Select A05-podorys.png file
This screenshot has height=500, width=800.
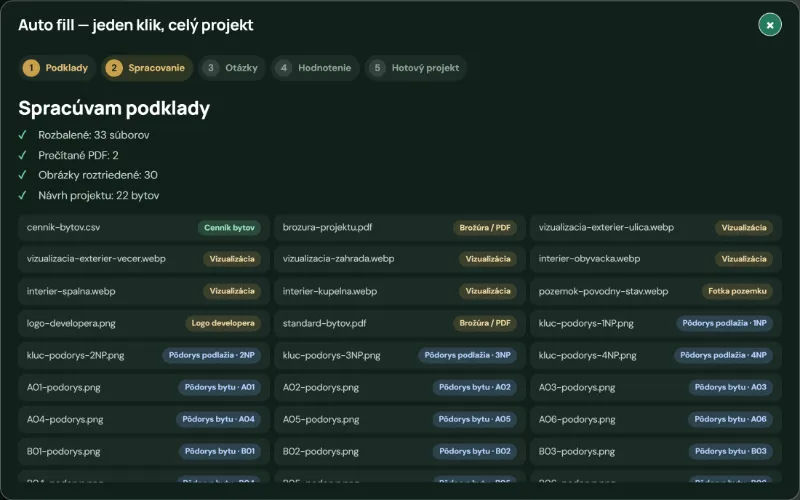[399, 420]
